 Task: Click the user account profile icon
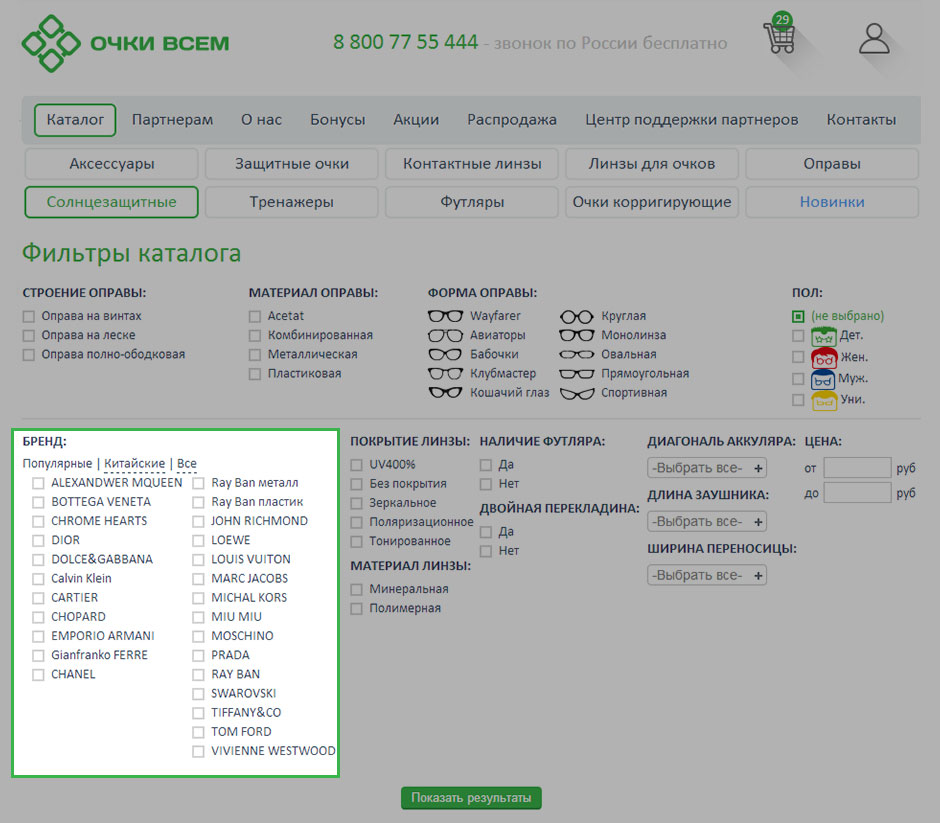(874, 39)
